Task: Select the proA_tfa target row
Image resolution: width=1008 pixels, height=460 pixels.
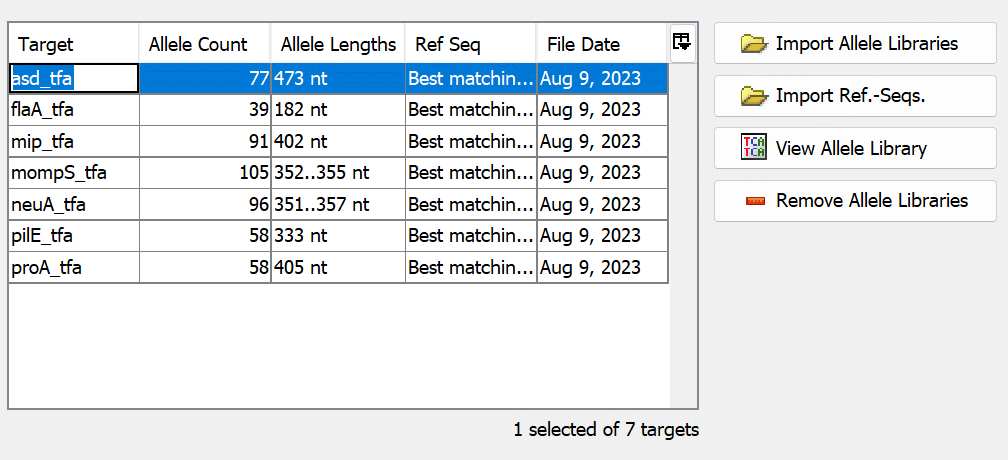Action: coord(48,268)
